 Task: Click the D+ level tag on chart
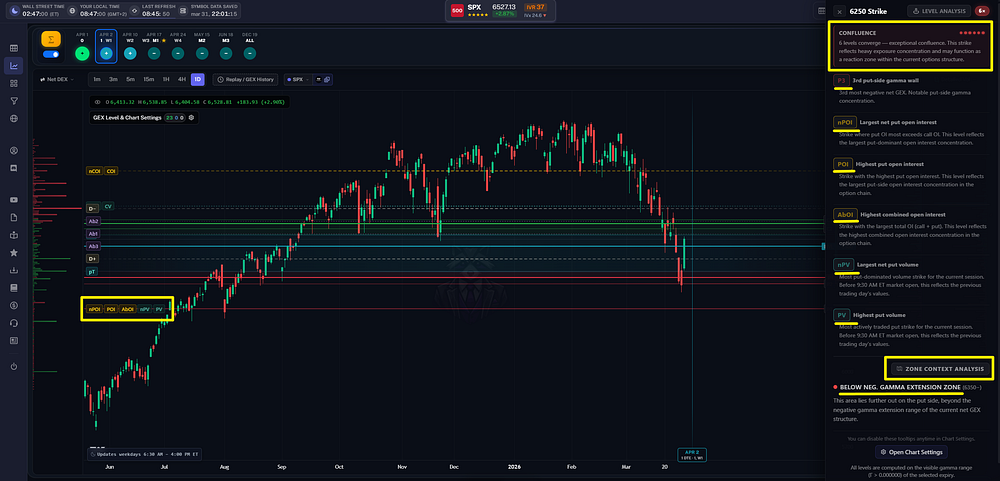[92, 258]
